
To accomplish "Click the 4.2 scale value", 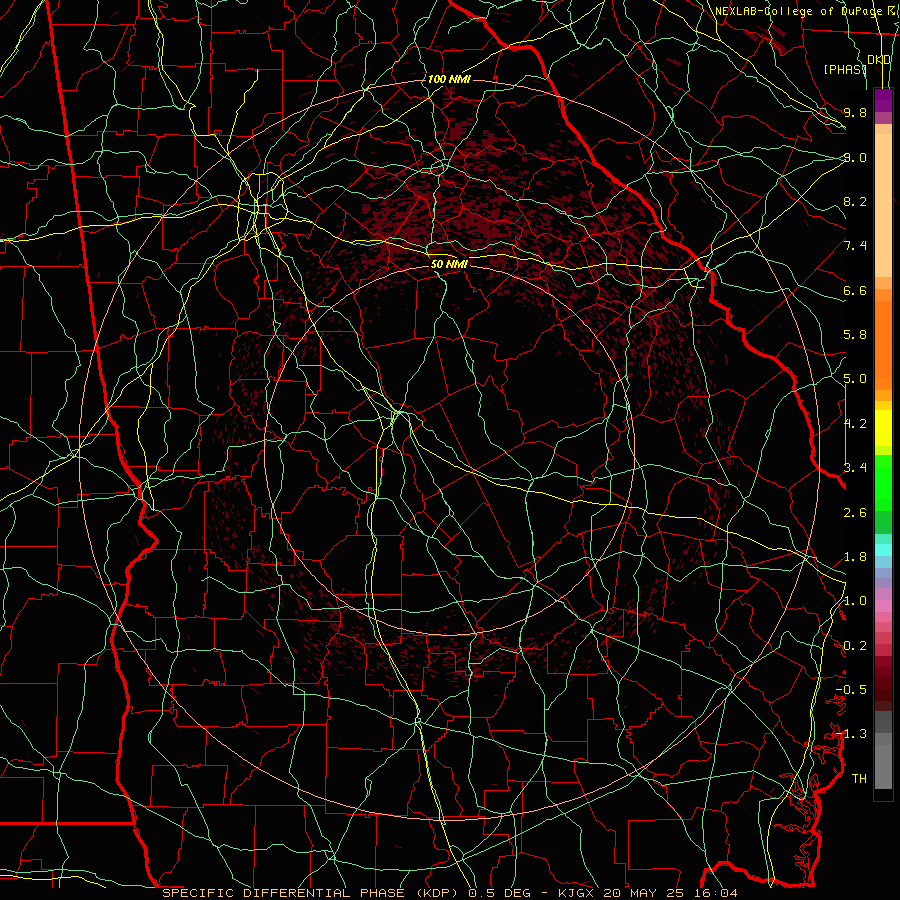I will pyautogui.click(x=855, y=424).
